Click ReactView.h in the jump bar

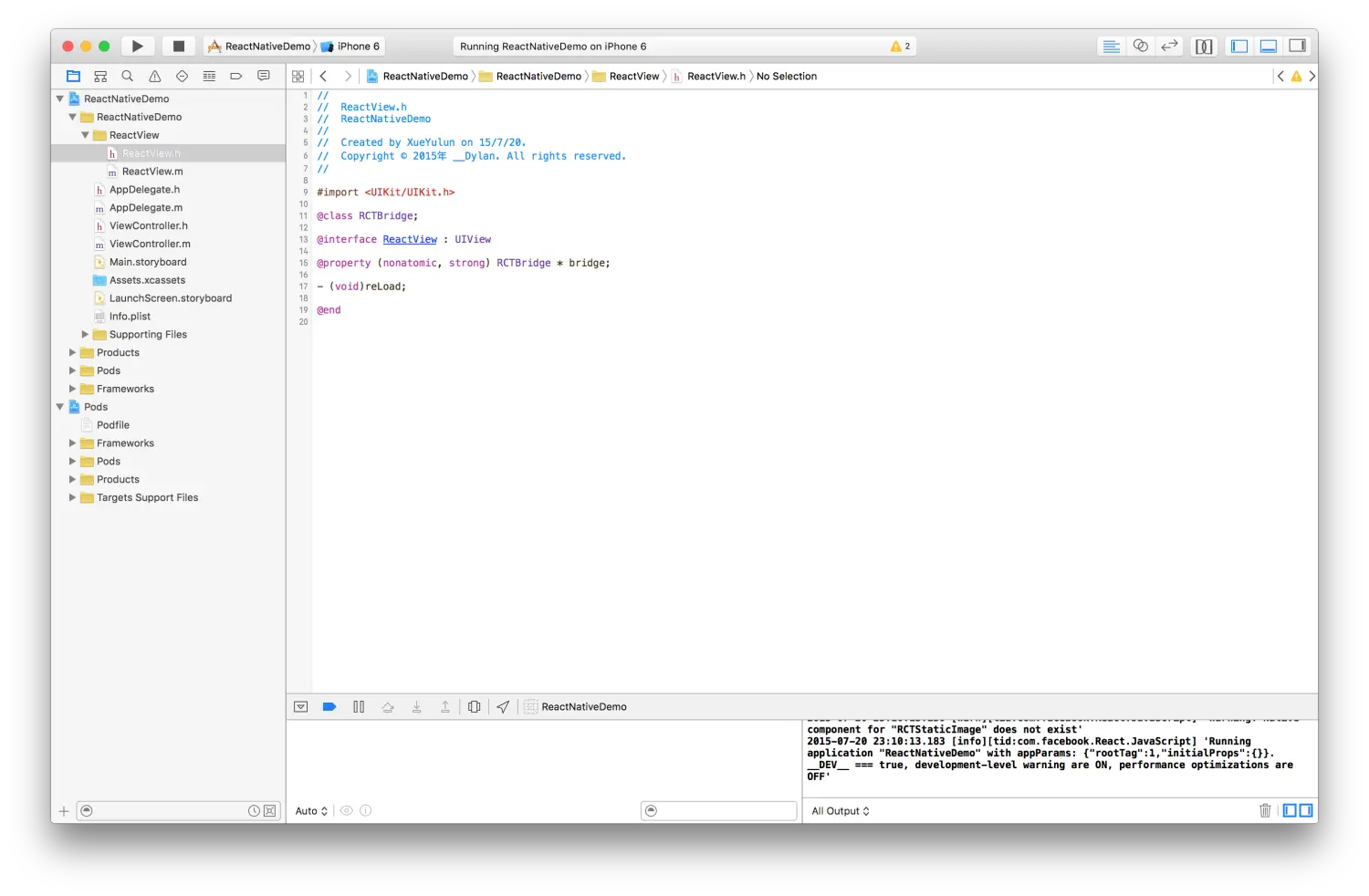point(709,77)
